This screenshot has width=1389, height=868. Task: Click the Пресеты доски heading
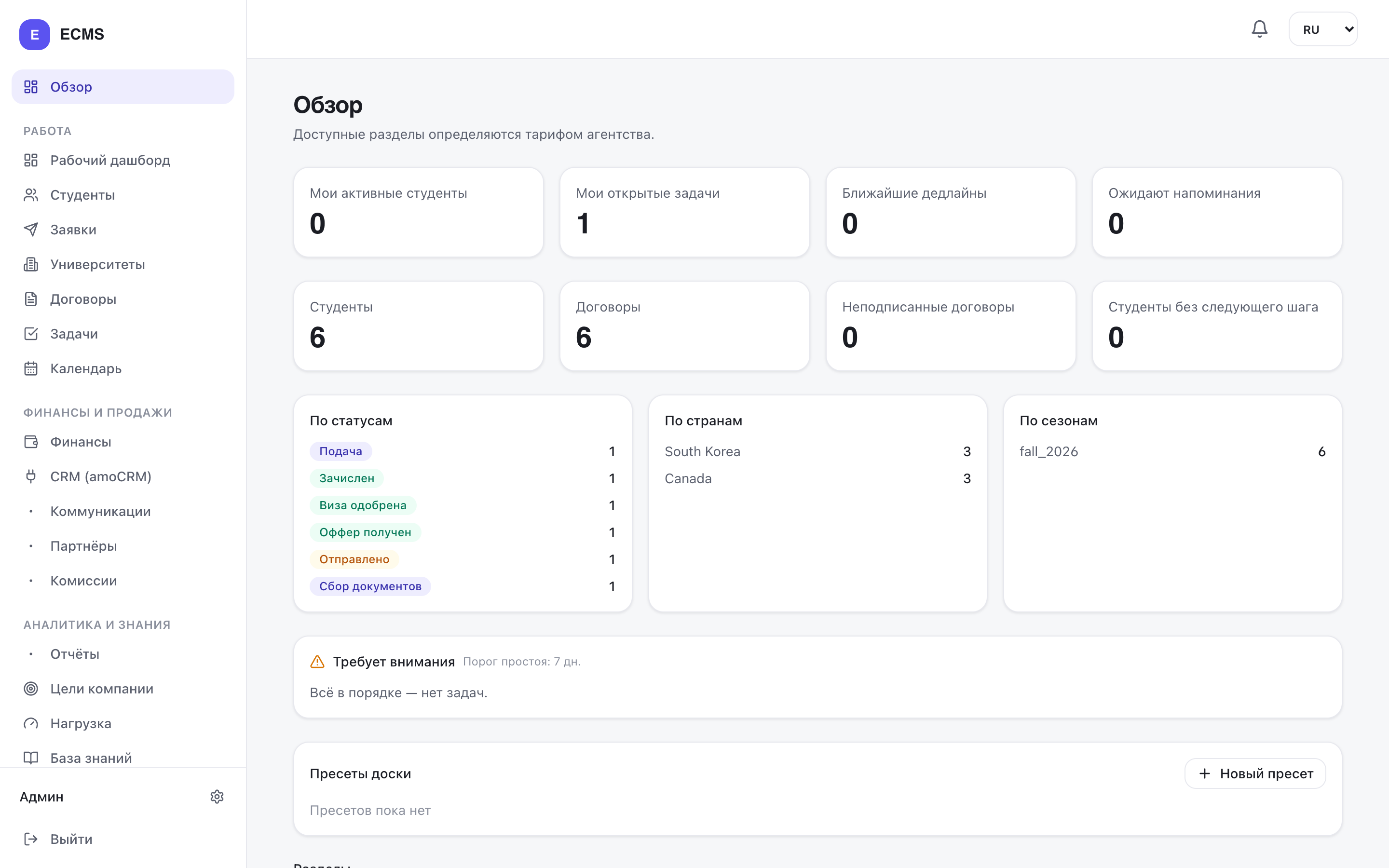(360, 774)
